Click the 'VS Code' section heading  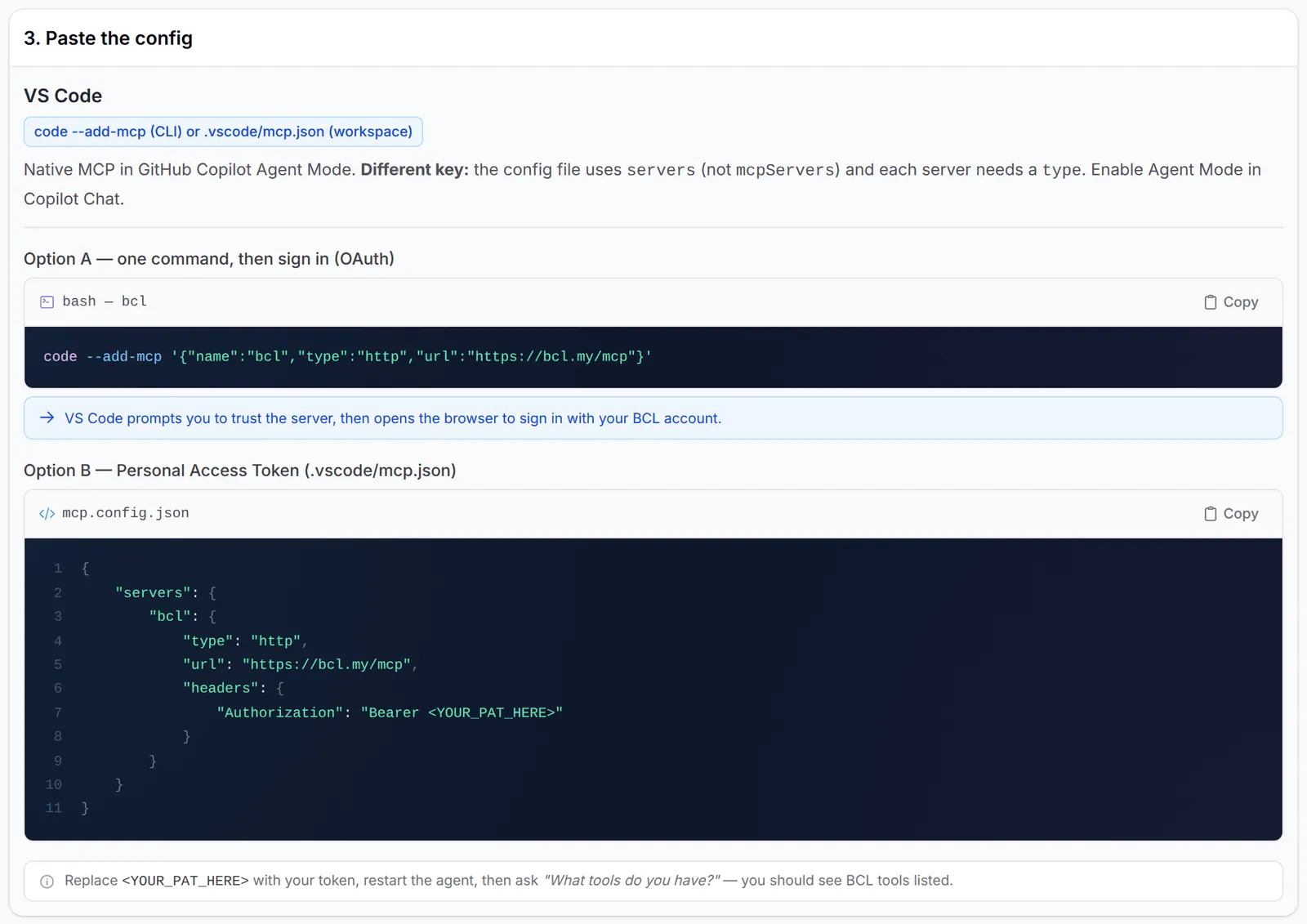(x=63, y=96)
